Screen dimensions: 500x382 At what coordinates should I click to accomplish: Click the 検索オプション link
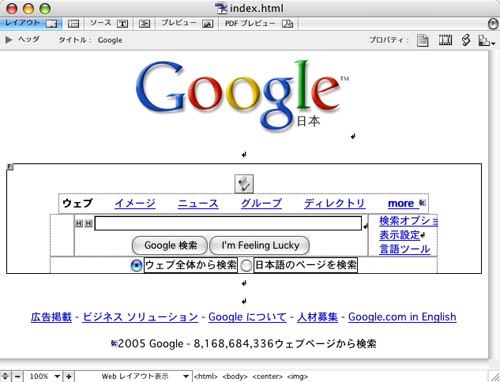[408, 221]
